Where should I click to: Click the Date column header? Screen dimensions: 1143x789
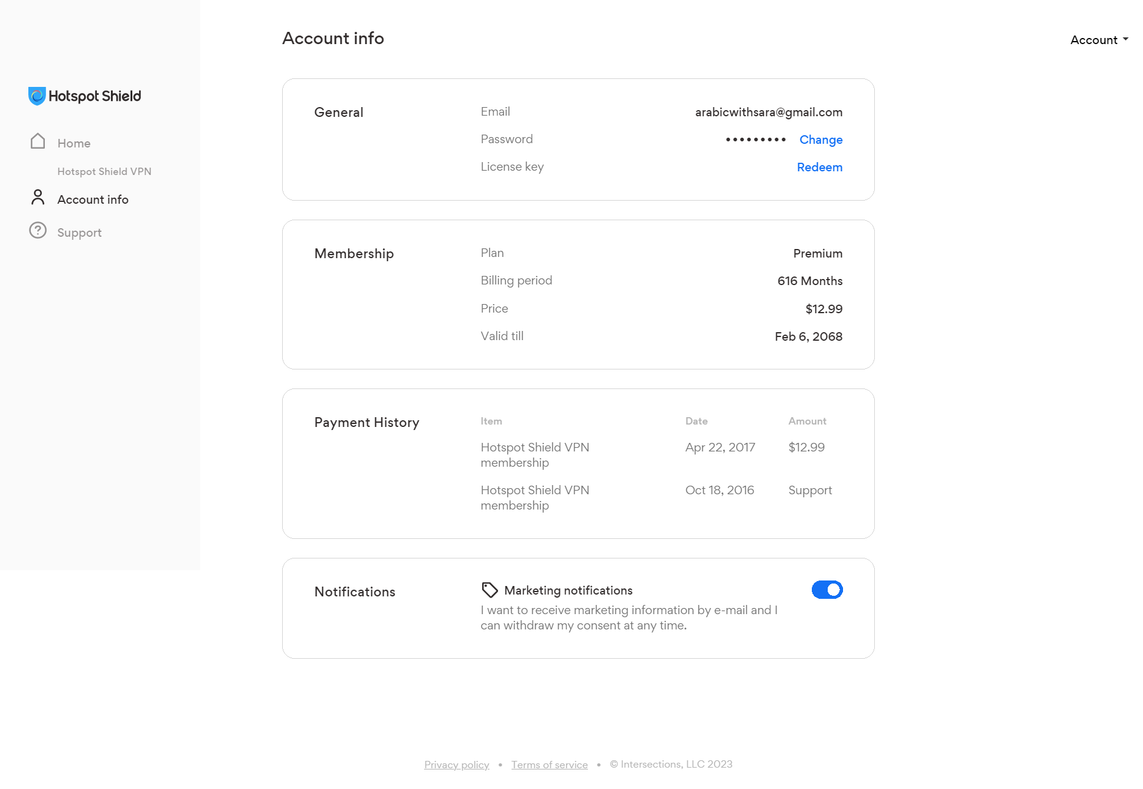[x=696, y=421]
